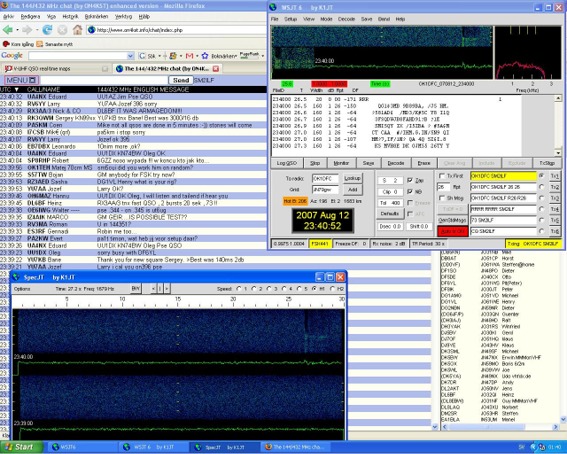This screenshot has height=454, width=567.
Task: Open the Firefox Verktyg menu
Action: [123, 17]
